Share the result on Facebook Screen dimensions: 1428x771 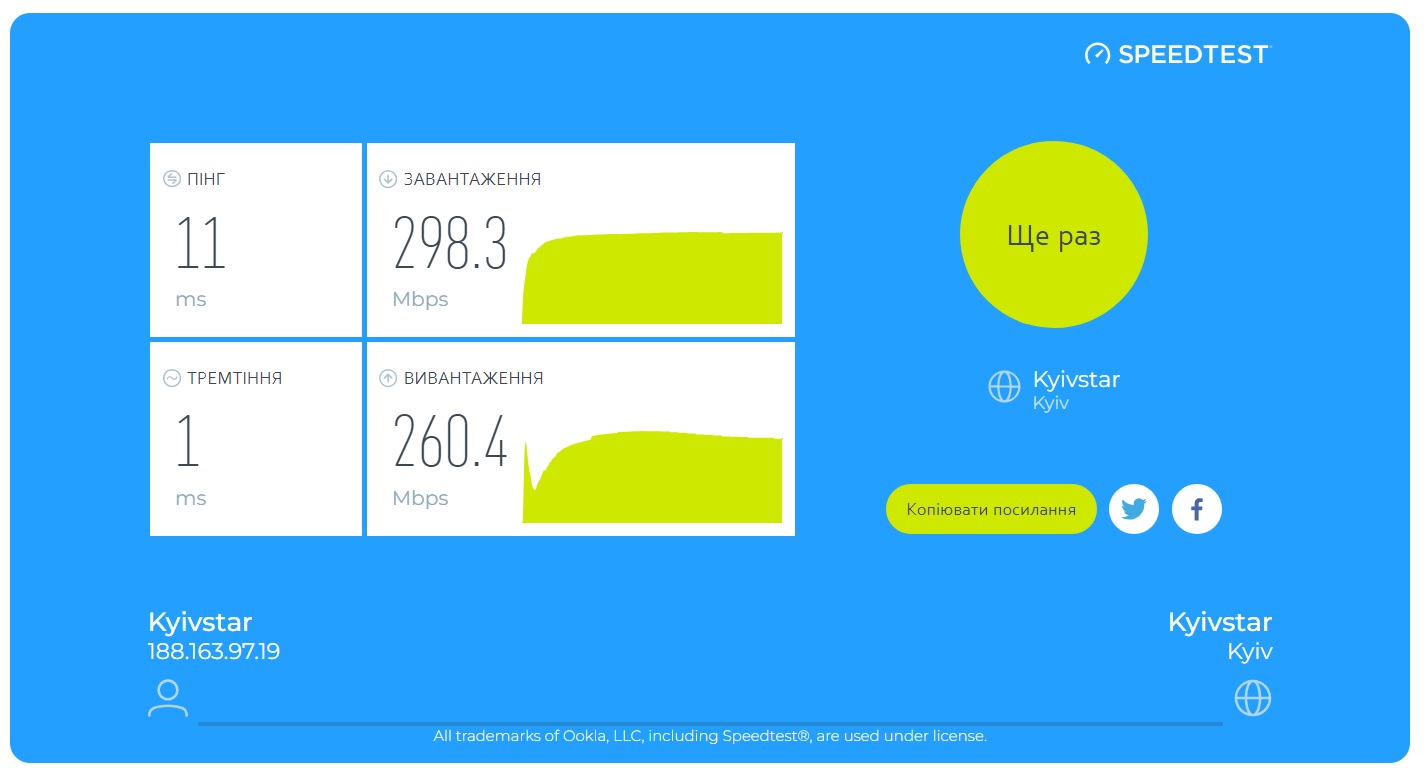(1196, 510)
